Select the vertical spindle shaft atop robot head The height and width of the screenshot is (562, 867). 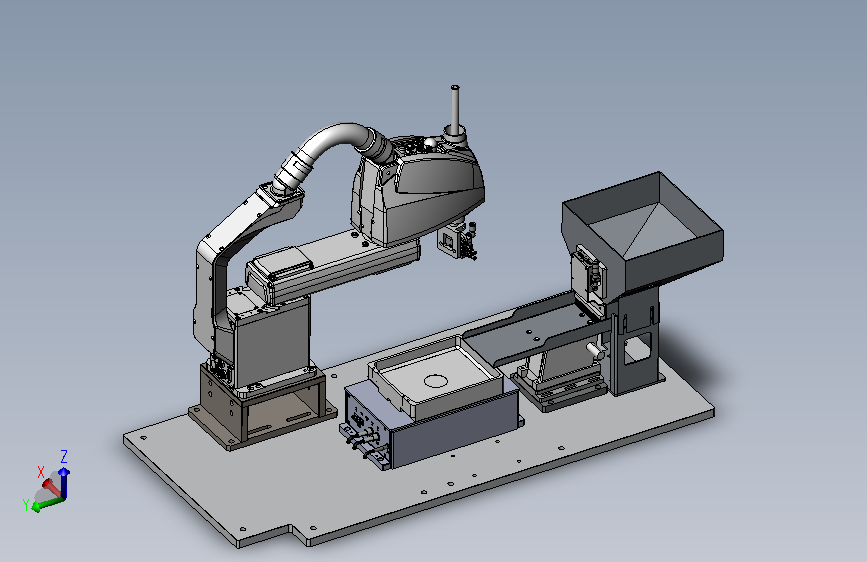click(455, 111)
